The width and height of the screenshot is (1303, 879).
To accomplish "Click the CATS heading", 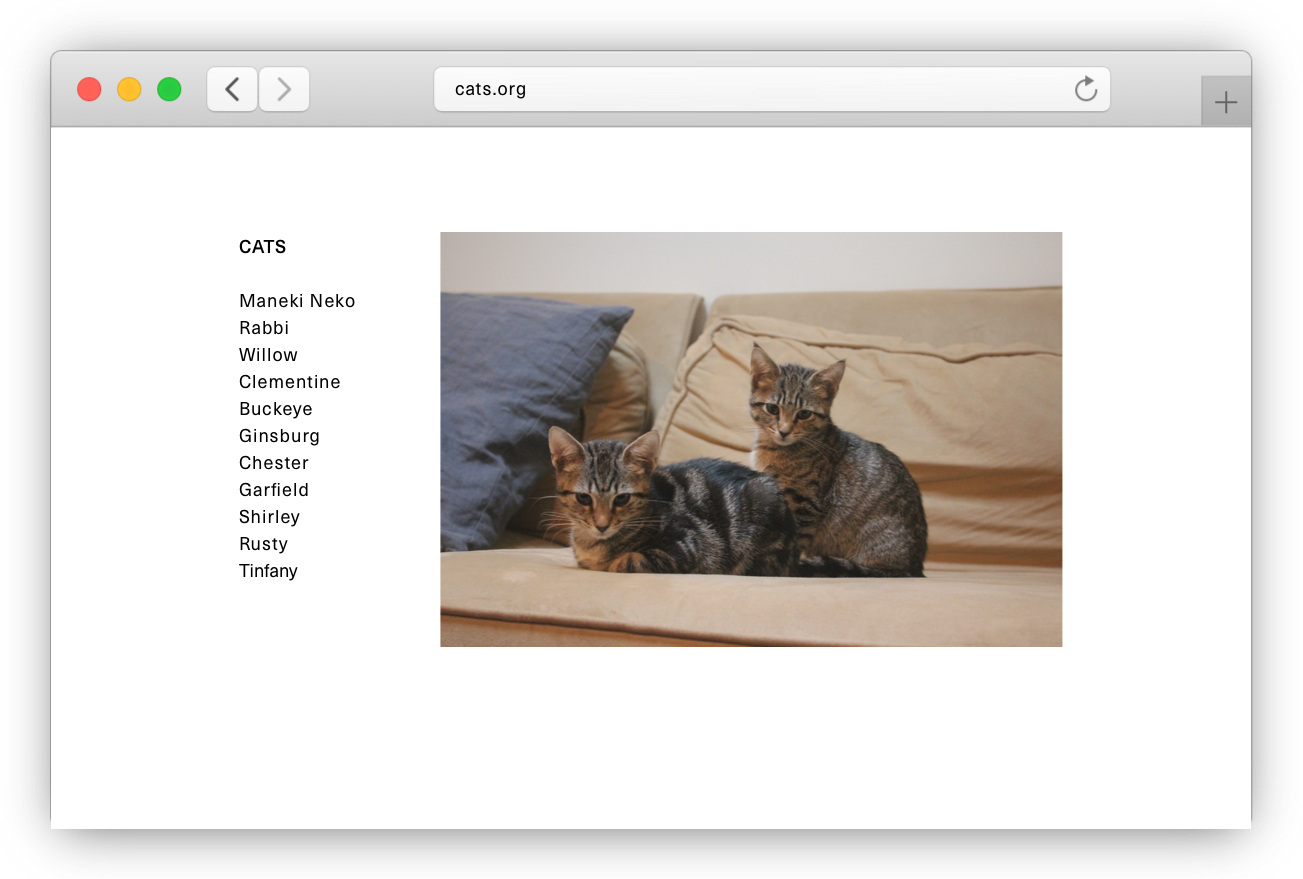I will (262, 247).
